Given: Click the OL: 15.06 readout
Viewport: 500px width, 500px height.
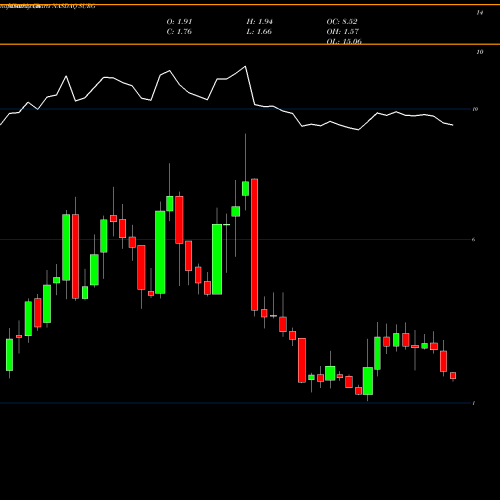Looking at the screenshot, I should [344, 41].
